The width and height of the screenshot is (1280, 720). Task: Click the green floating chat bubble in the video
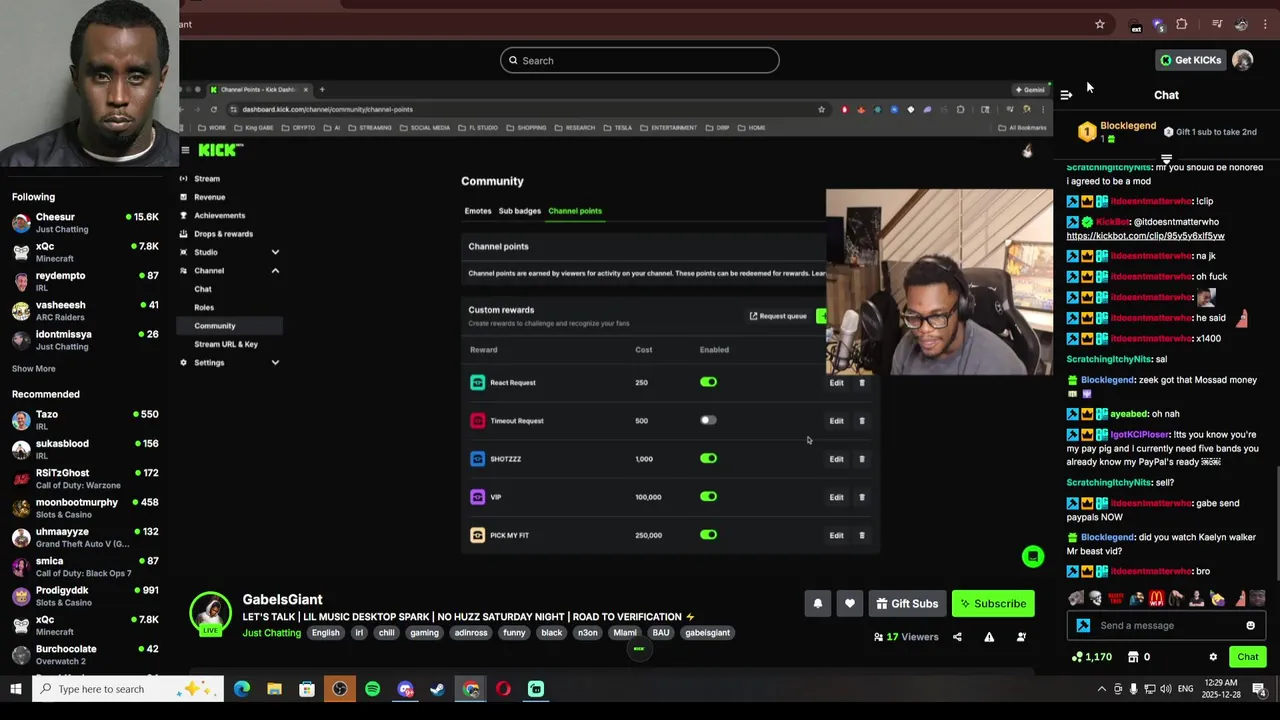point(1033,557)
